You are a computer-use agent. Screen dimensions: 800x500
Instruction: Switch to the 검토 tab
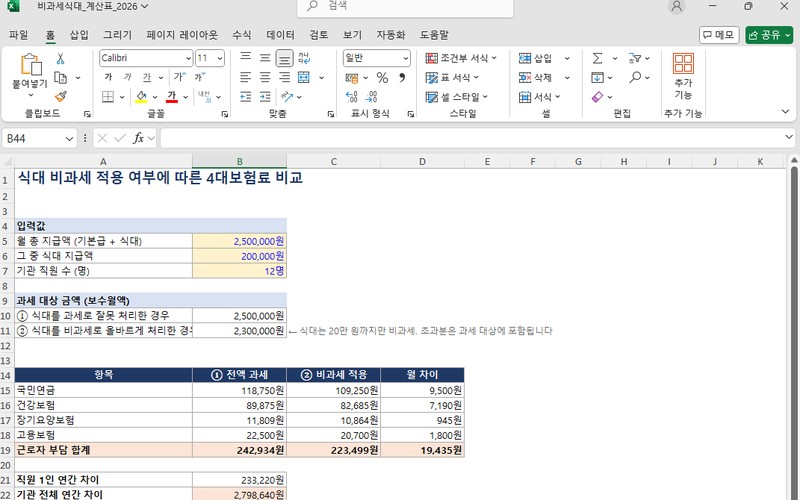tap(319, 35)
